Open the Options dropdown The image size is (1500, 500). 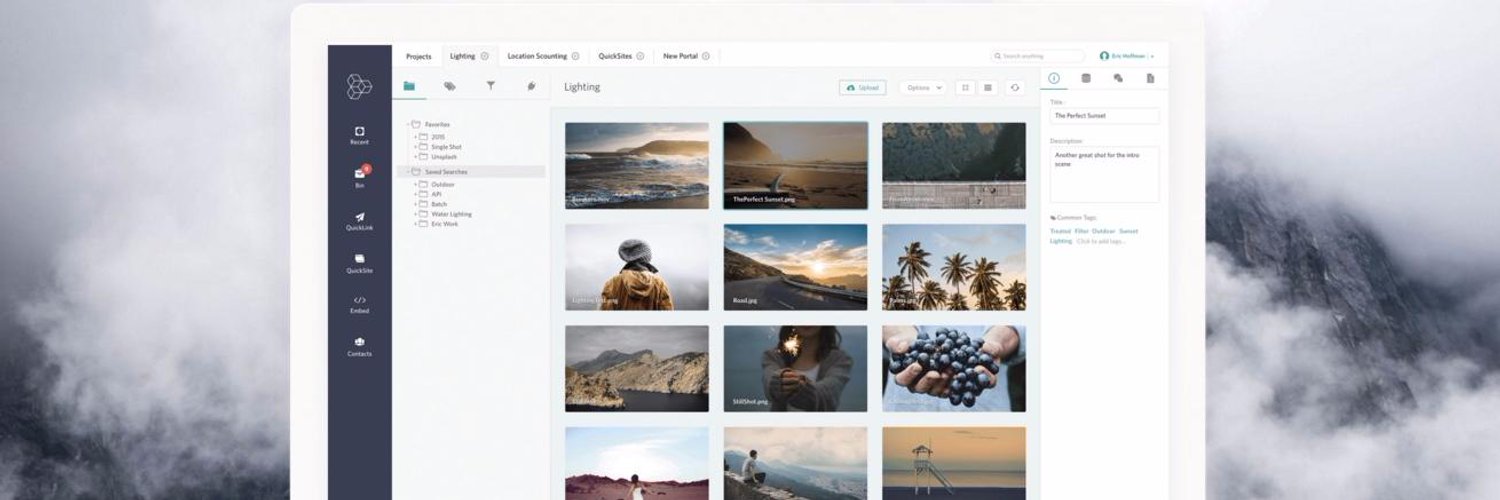[x=922, y=88]
